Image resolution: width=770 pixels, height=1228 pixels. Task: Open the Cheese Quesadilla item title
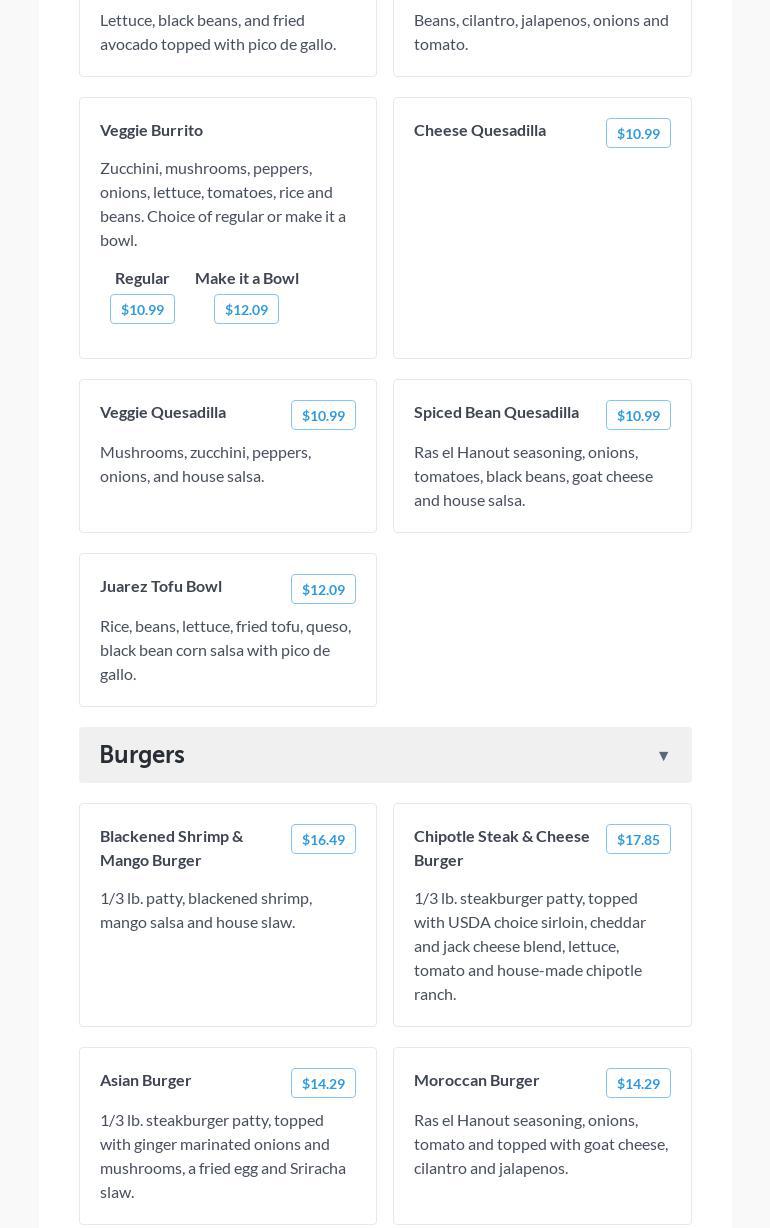480,130
